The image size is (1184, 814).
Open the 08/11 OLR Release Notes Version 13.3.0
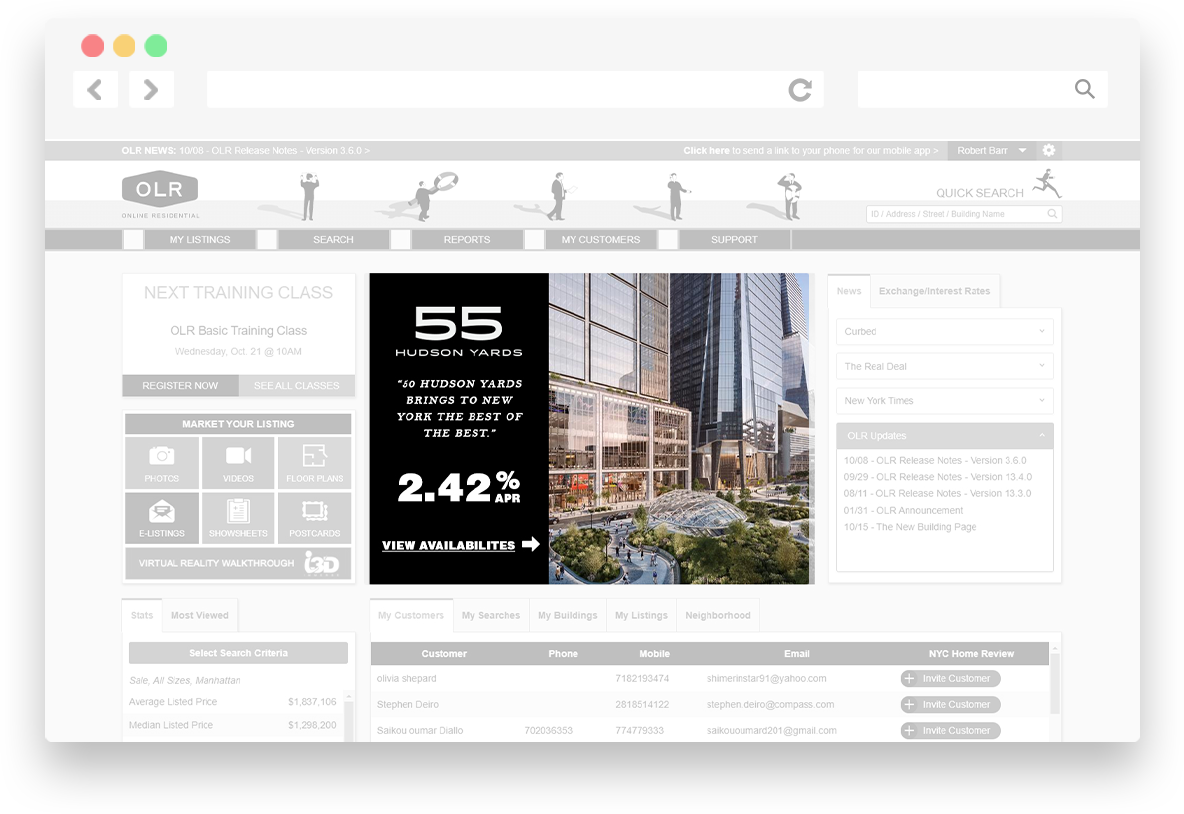(x=937, y=494)
